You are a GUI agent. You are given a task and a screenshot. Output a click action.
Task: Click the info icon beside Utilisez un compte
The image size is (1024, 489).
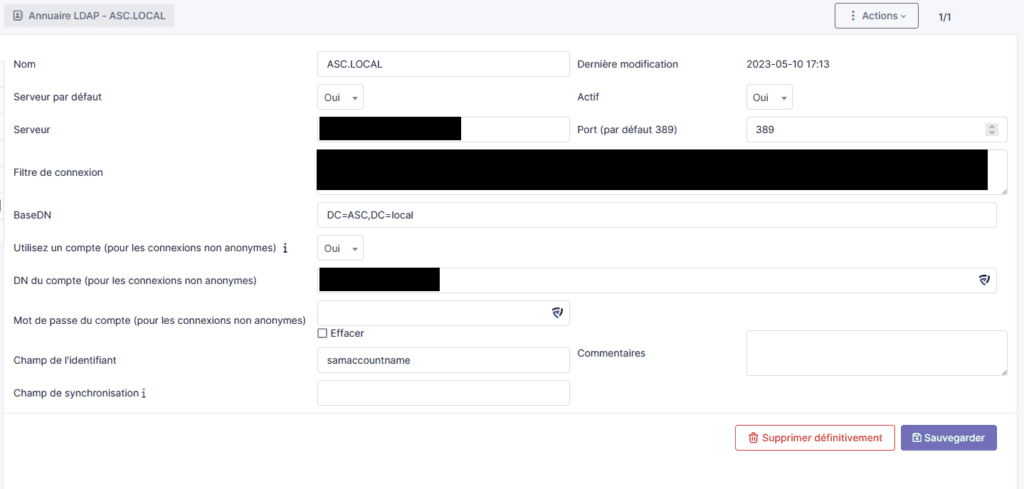[x=286, y=248]
